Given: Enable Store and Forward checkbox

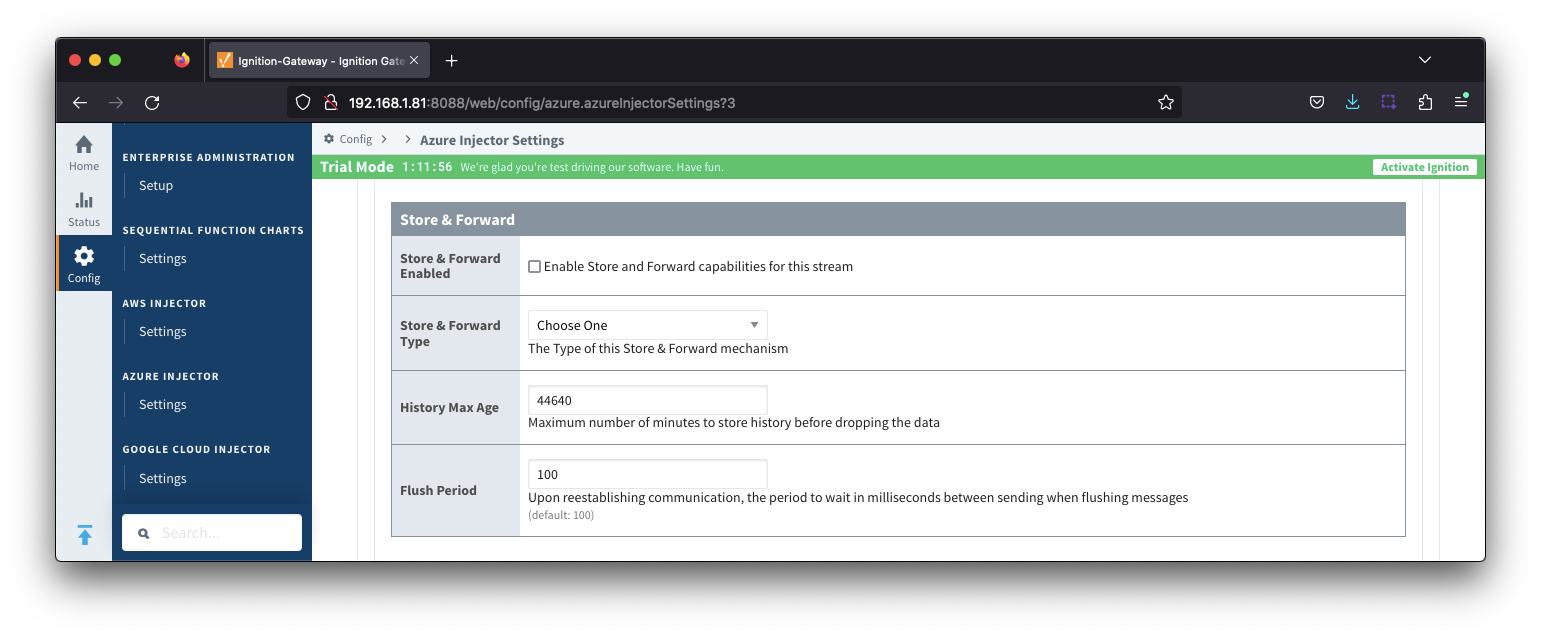Looking at the screenshot, I should pyautogui.click(x=534, y=267).
